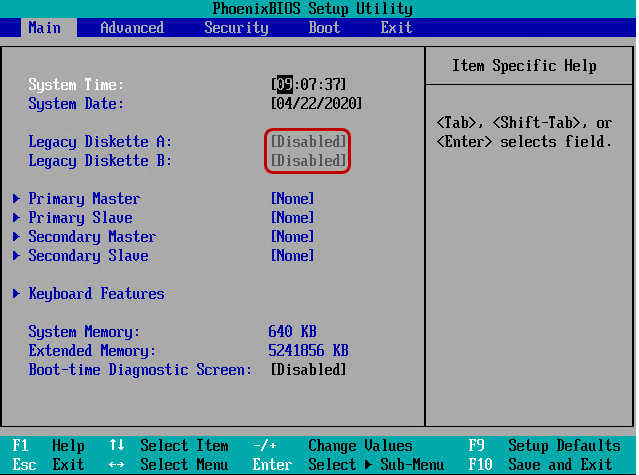Expand the Primary Master arrow
The width and height of the screenshot is (639, 475).
(x=17, y=199)
